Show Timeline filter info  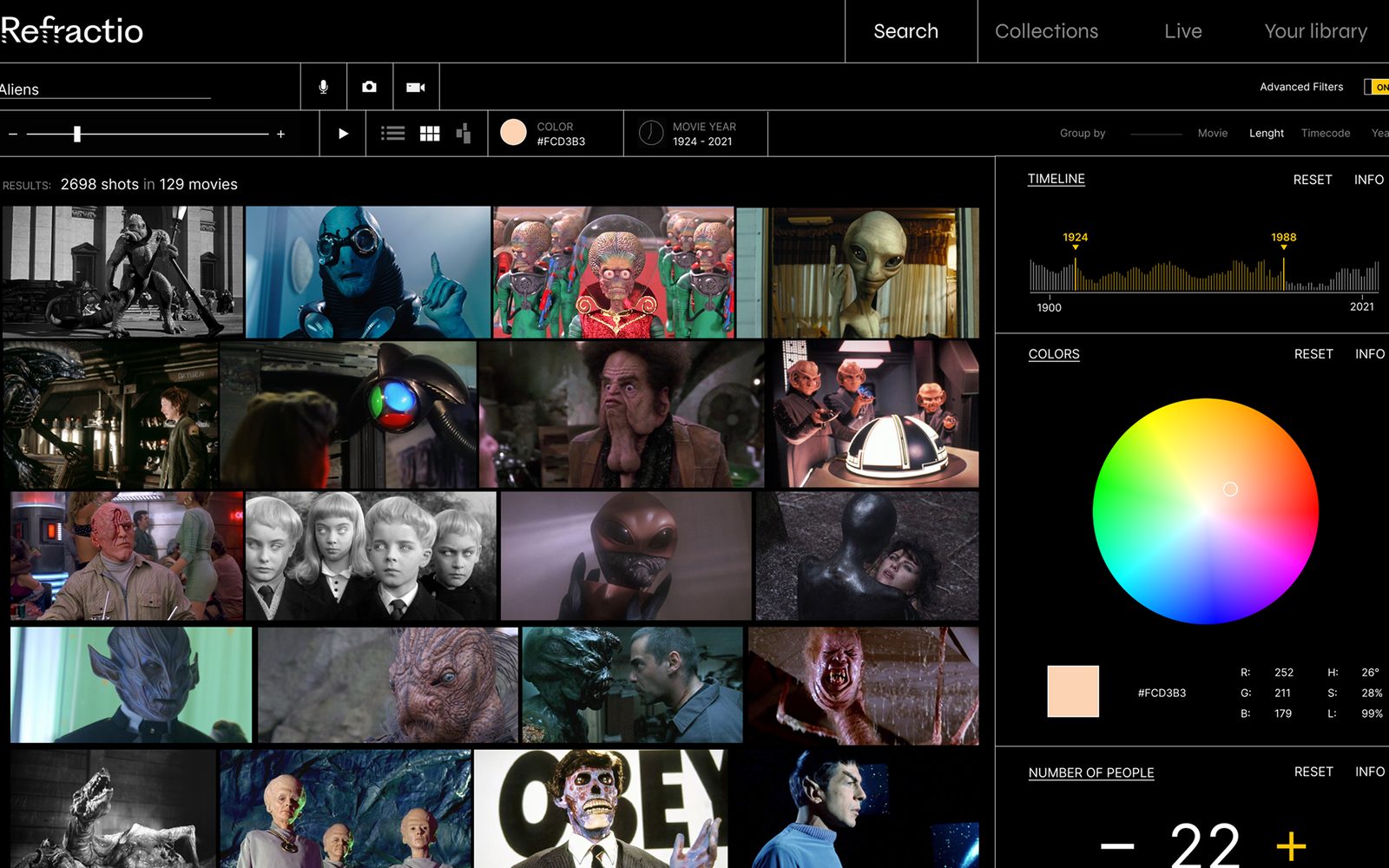(1369, 180)
